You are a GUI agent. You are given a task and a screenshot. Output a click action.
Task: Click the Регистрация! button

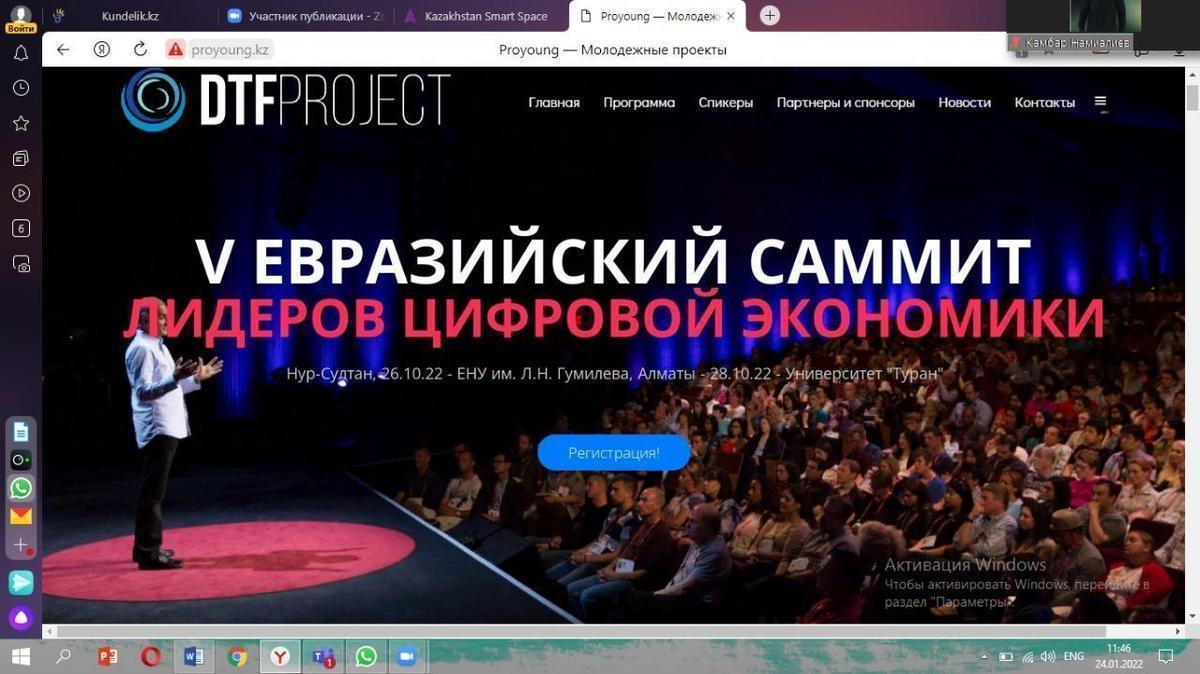[x=614, y=453]
